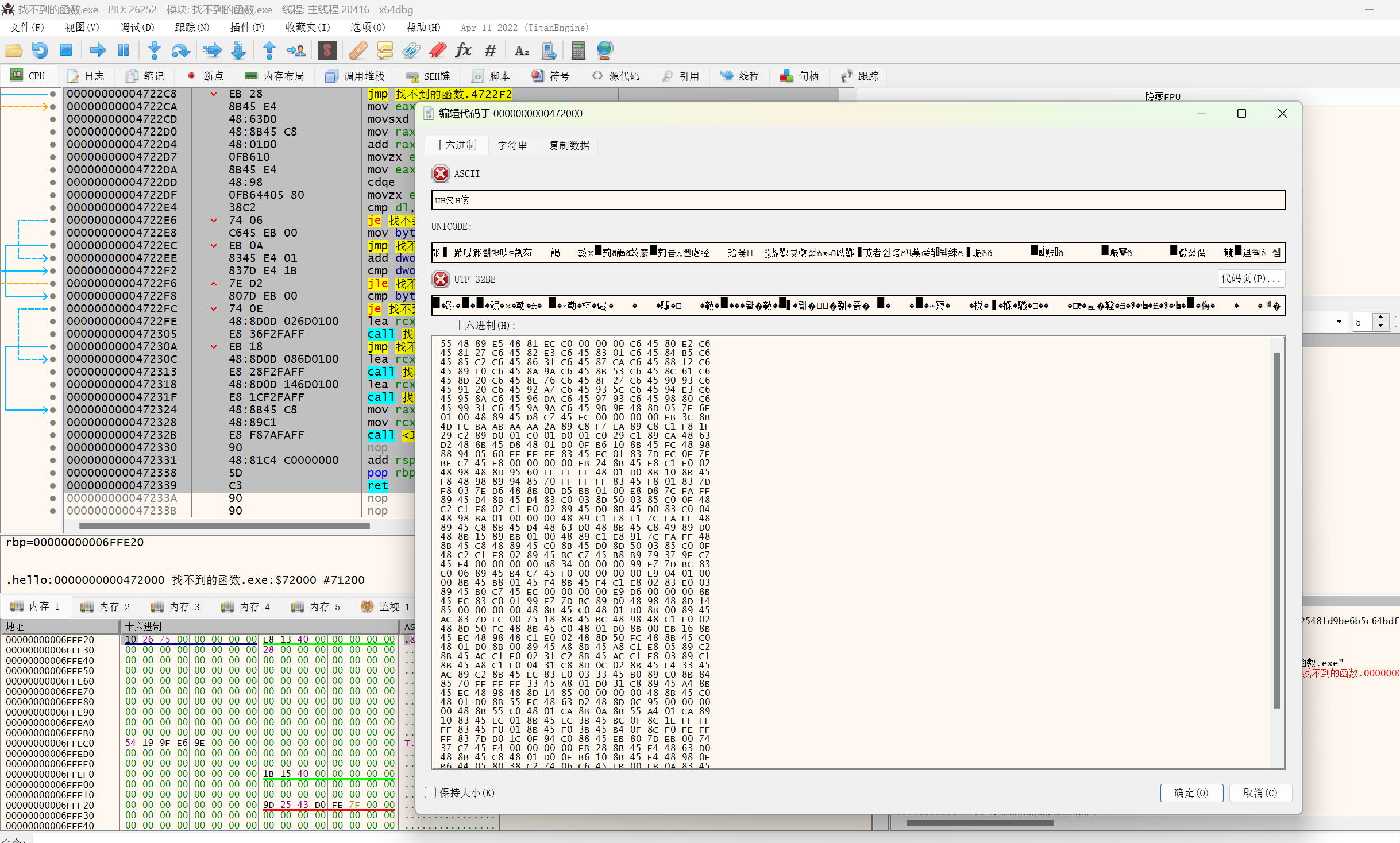Open the 代码页(P)... codepage dialog
1400x843 pixels.
(1251, 279)
